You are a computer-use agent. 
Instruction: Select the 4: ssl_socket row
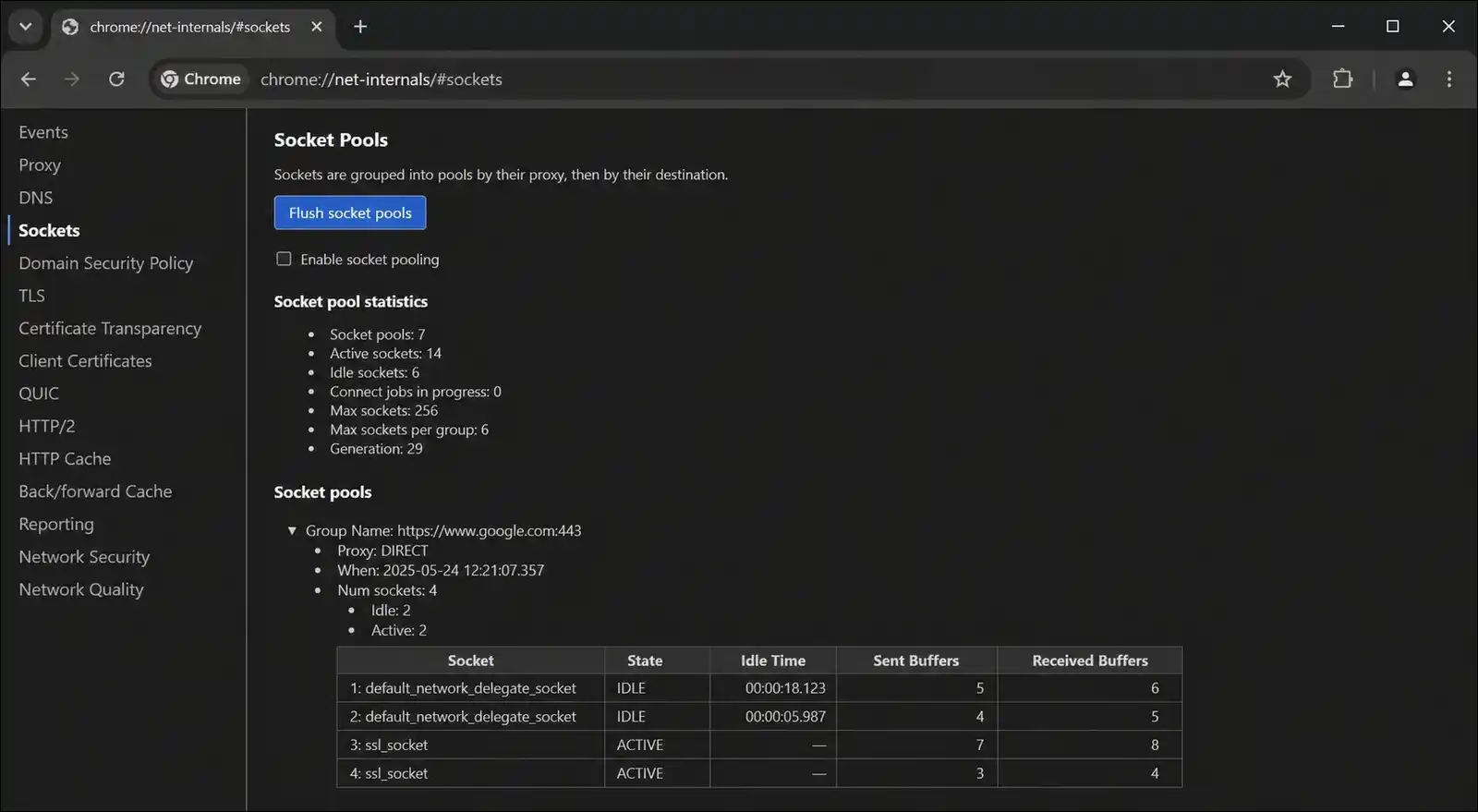[759, 773]
